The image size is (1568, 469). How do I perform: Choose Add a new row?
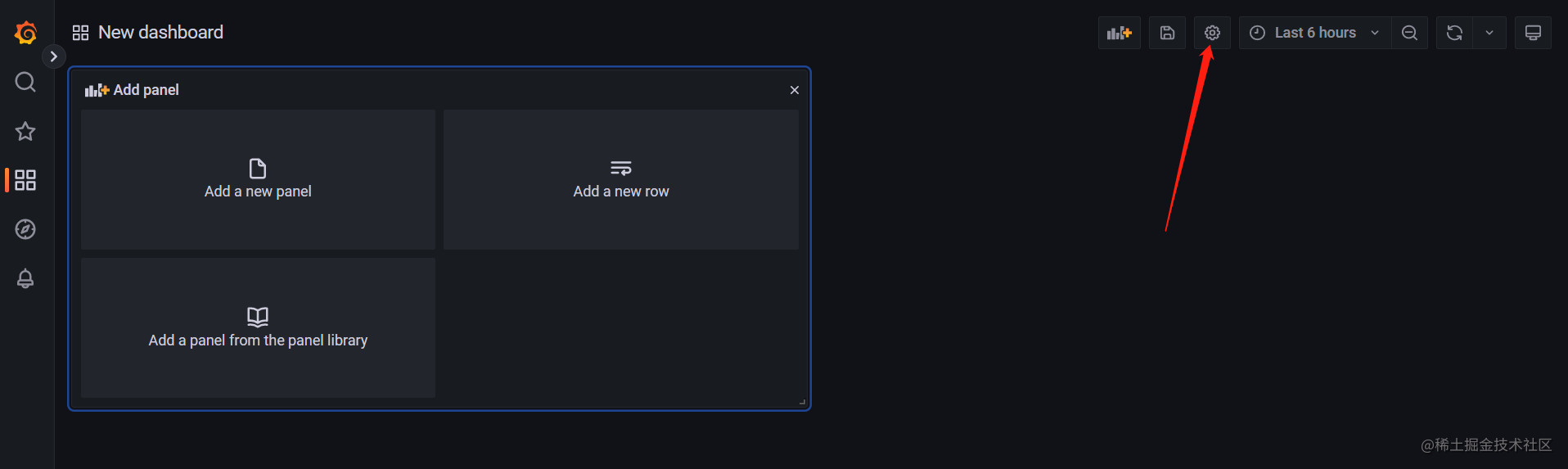(621, 179)
